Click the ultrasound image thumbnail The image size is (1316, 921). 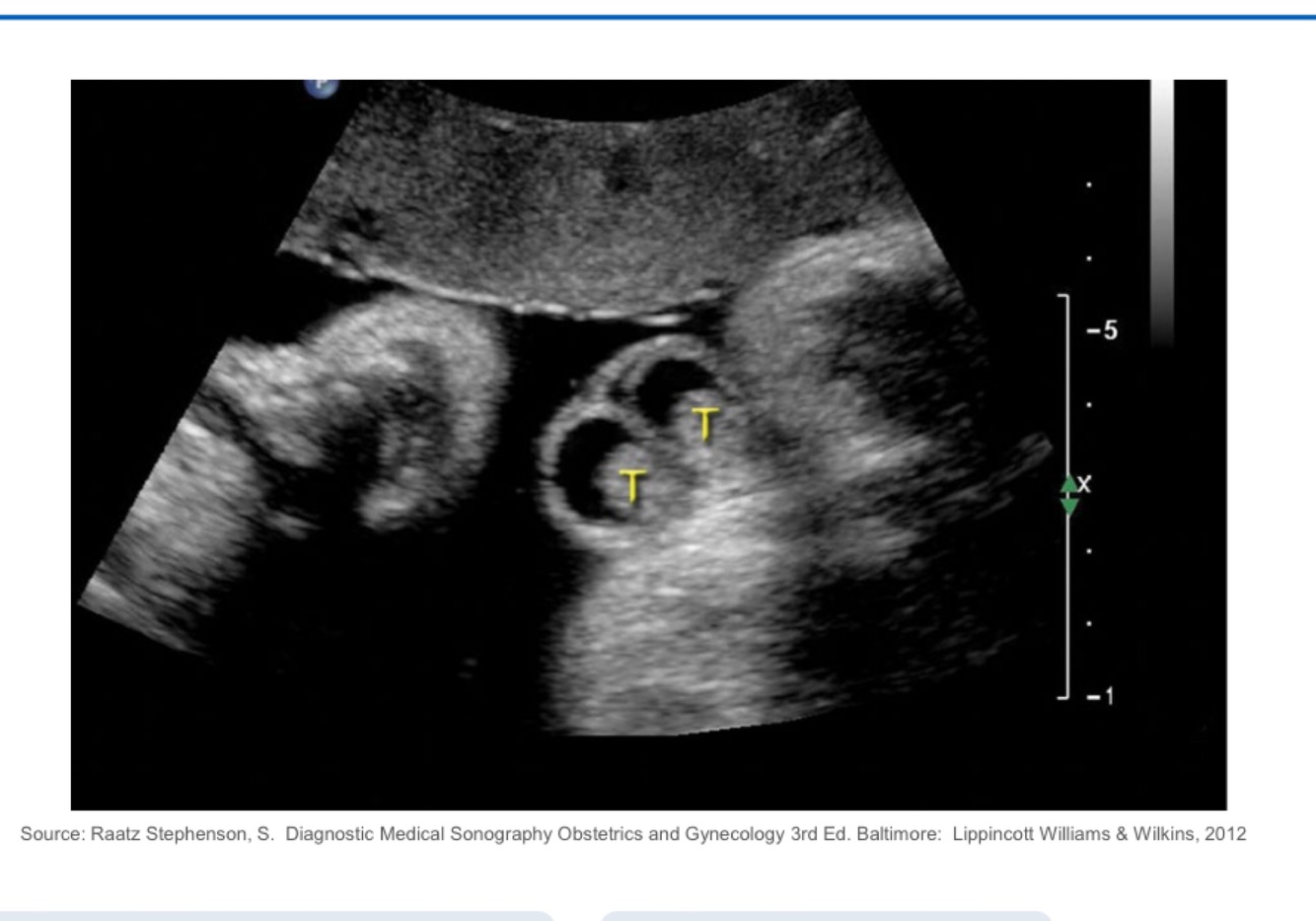tap(648, 445)
